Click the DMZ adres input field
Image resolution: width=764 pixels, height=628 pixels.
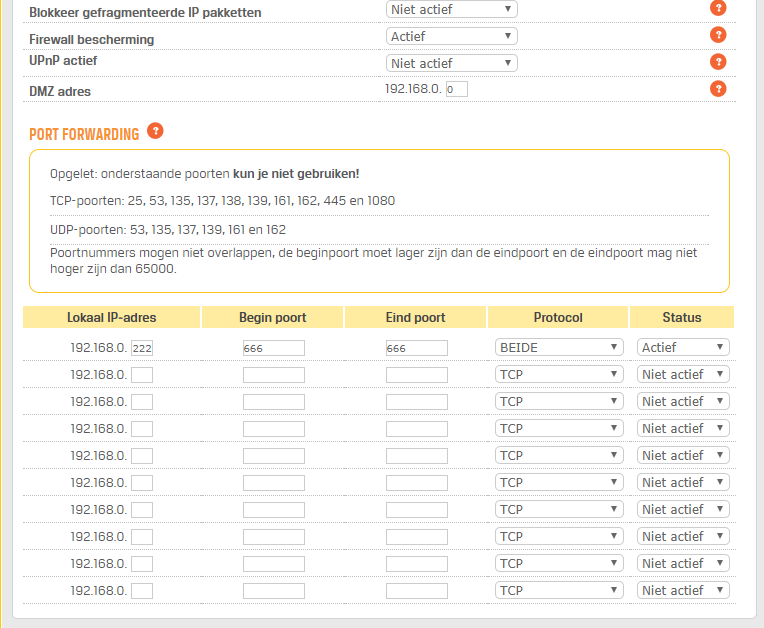456,89
